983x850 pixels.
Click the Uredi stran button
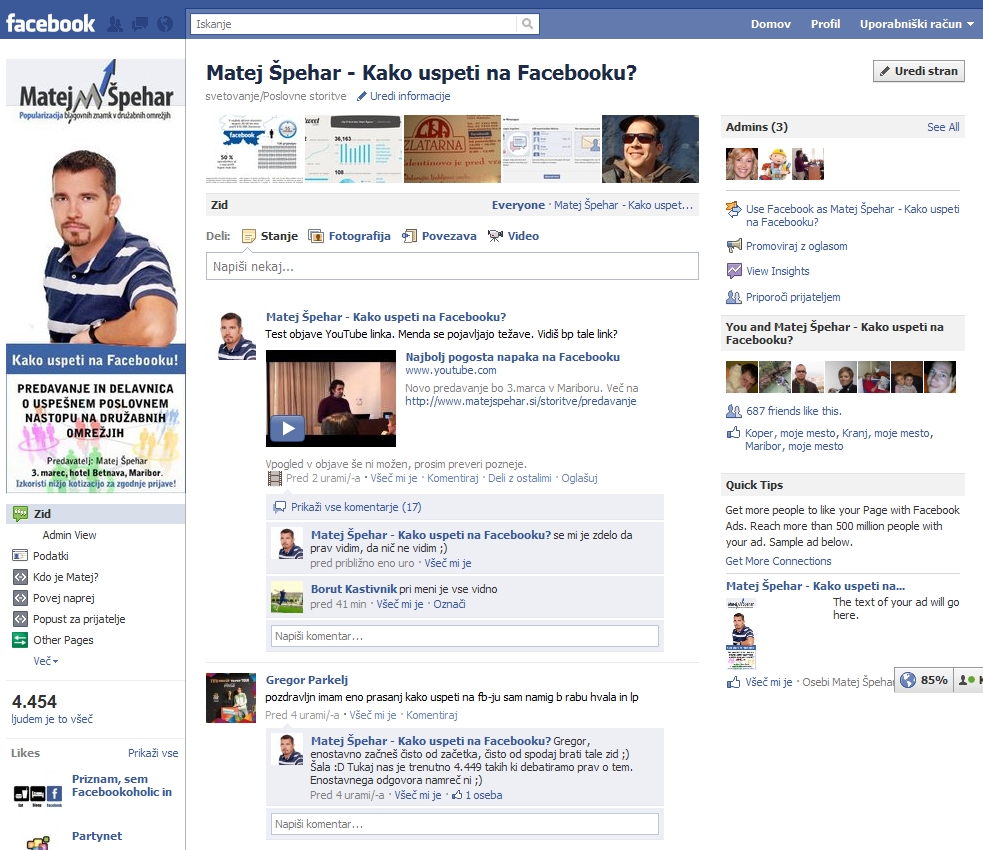coord(918,71)
